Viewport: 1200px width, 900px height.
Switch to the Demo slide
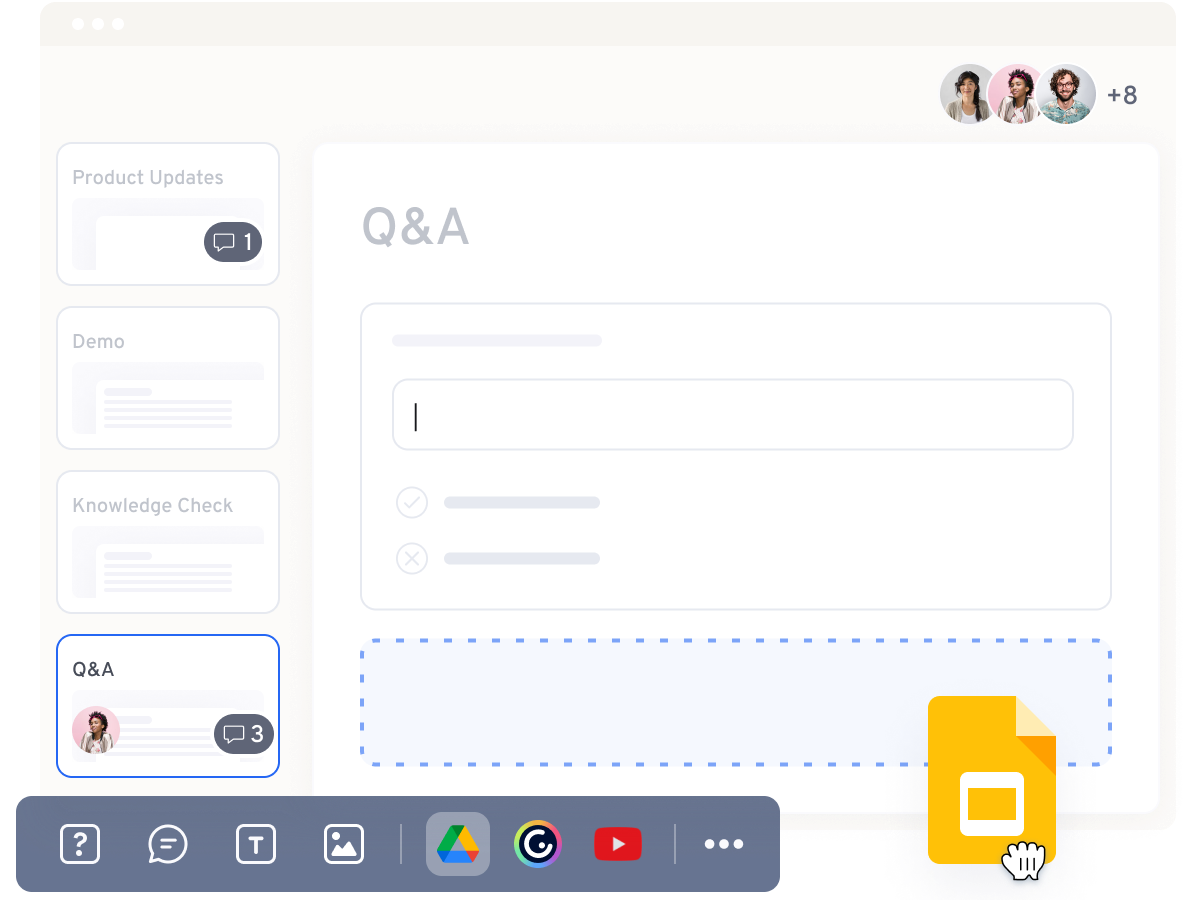pyautogui.click(x=167, y=378)
